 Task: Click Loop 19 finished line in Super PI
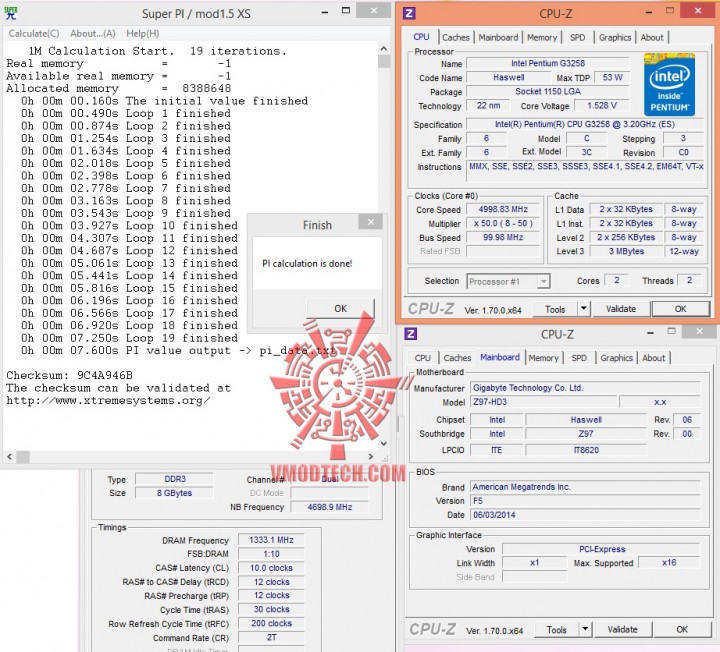click(129, 338)
